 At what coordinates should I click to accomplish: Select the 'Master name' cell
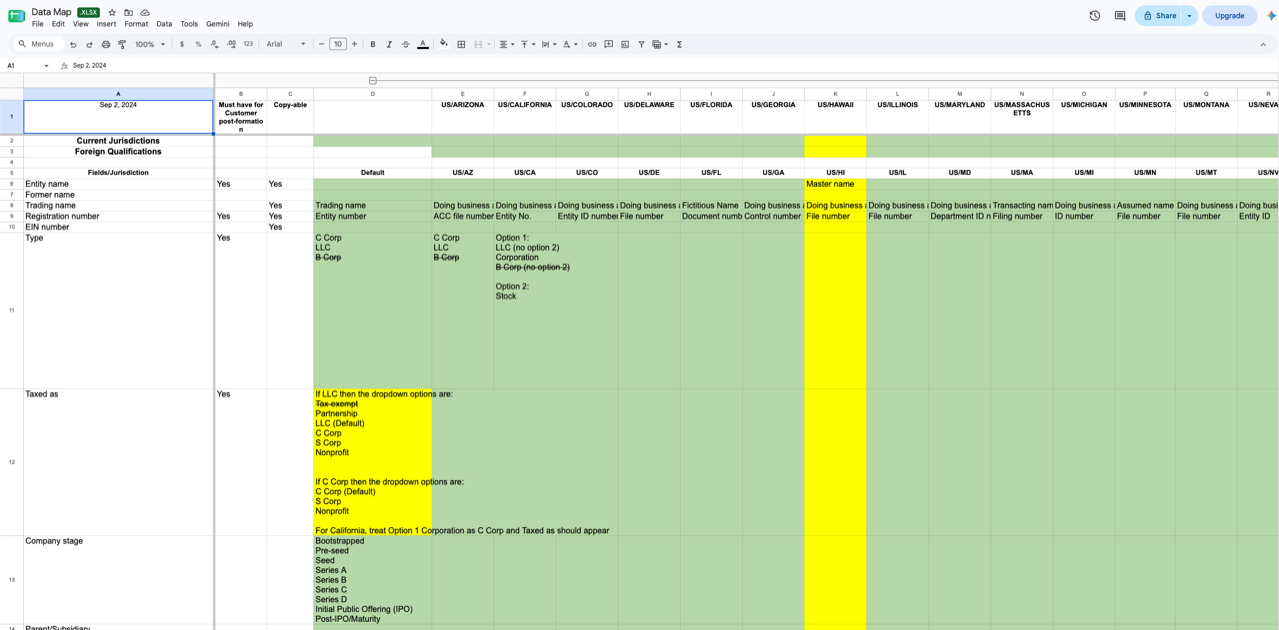835,184
